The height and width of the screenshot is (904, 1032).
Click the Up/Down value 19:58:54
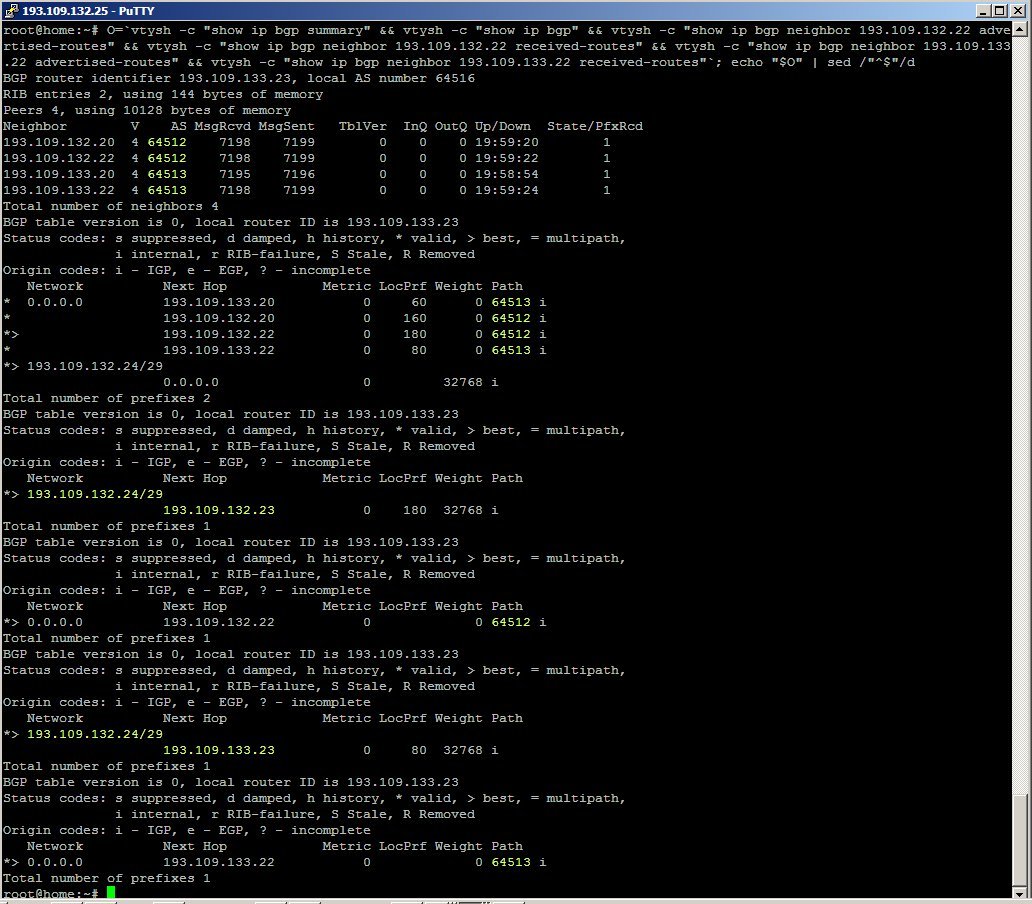[x=507, y=174]
